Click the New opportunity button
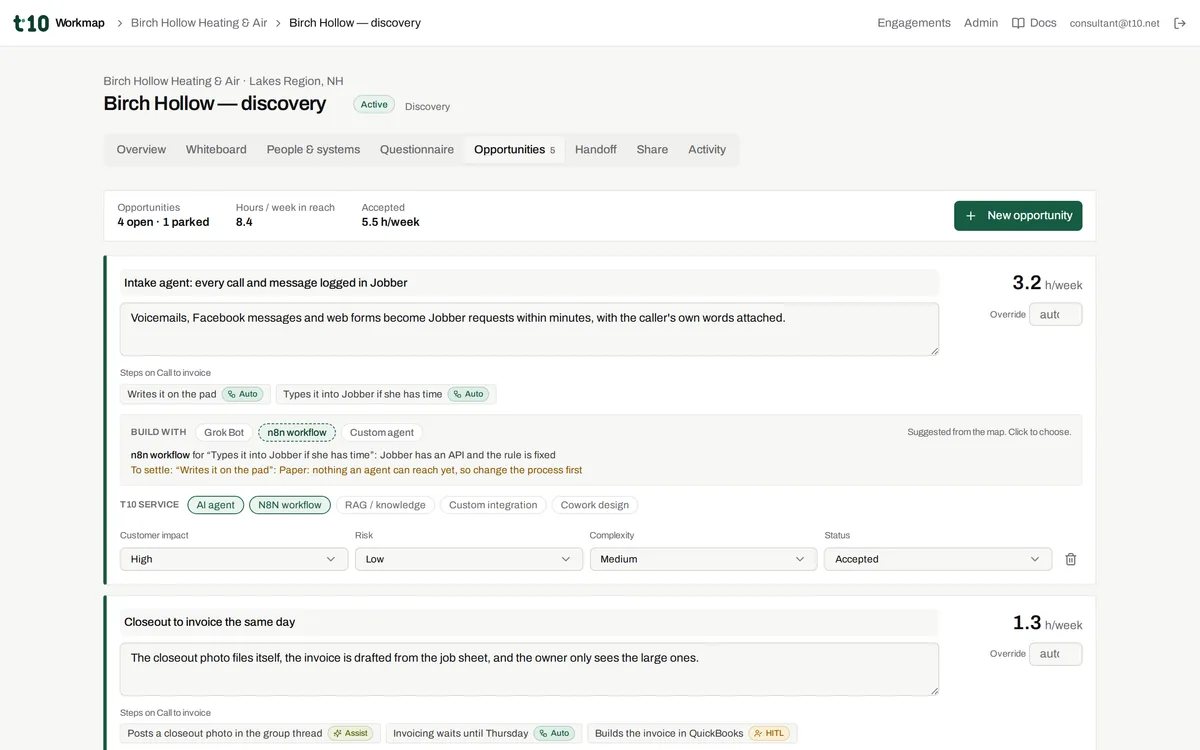 (1018, 215)
